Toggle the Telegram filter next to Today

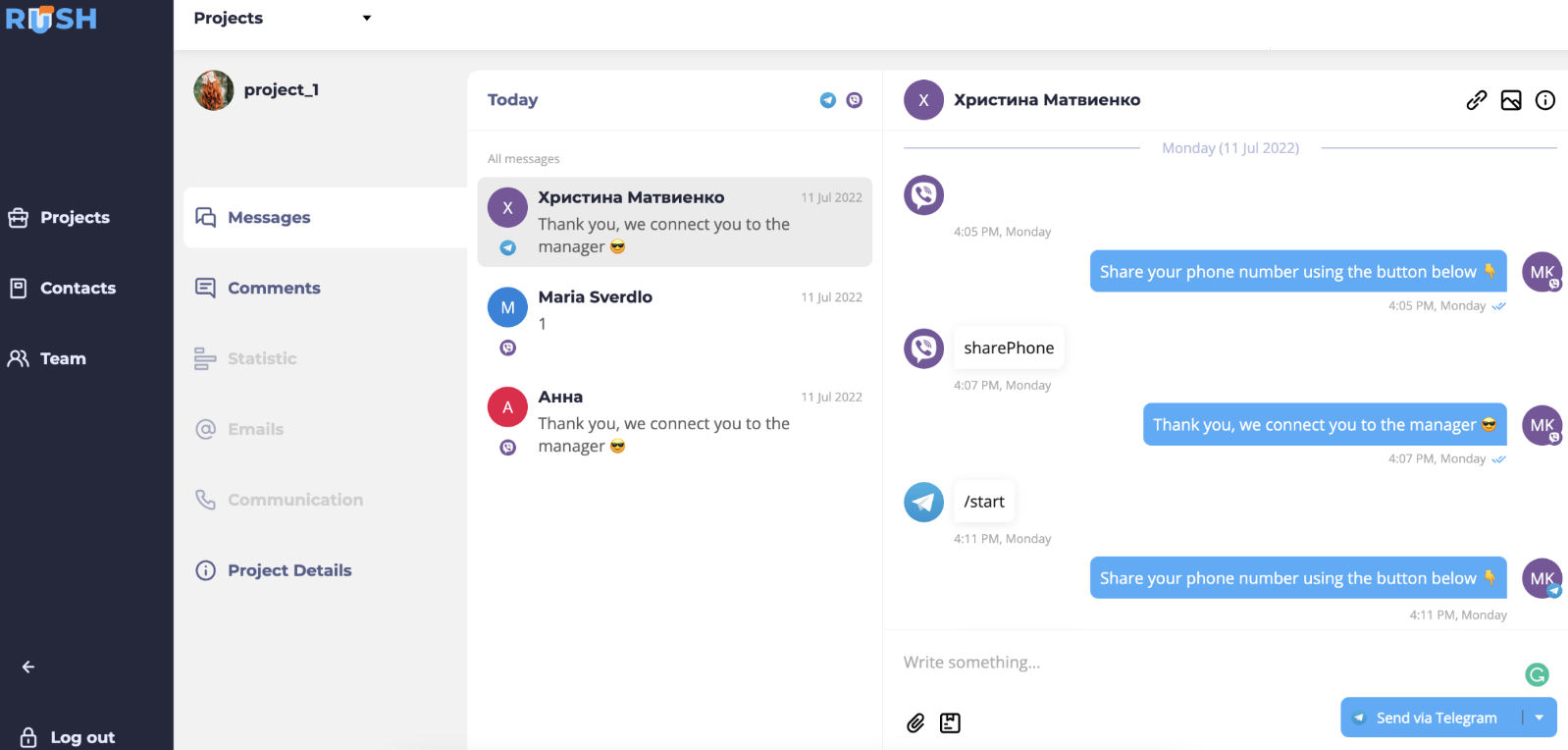828,100
